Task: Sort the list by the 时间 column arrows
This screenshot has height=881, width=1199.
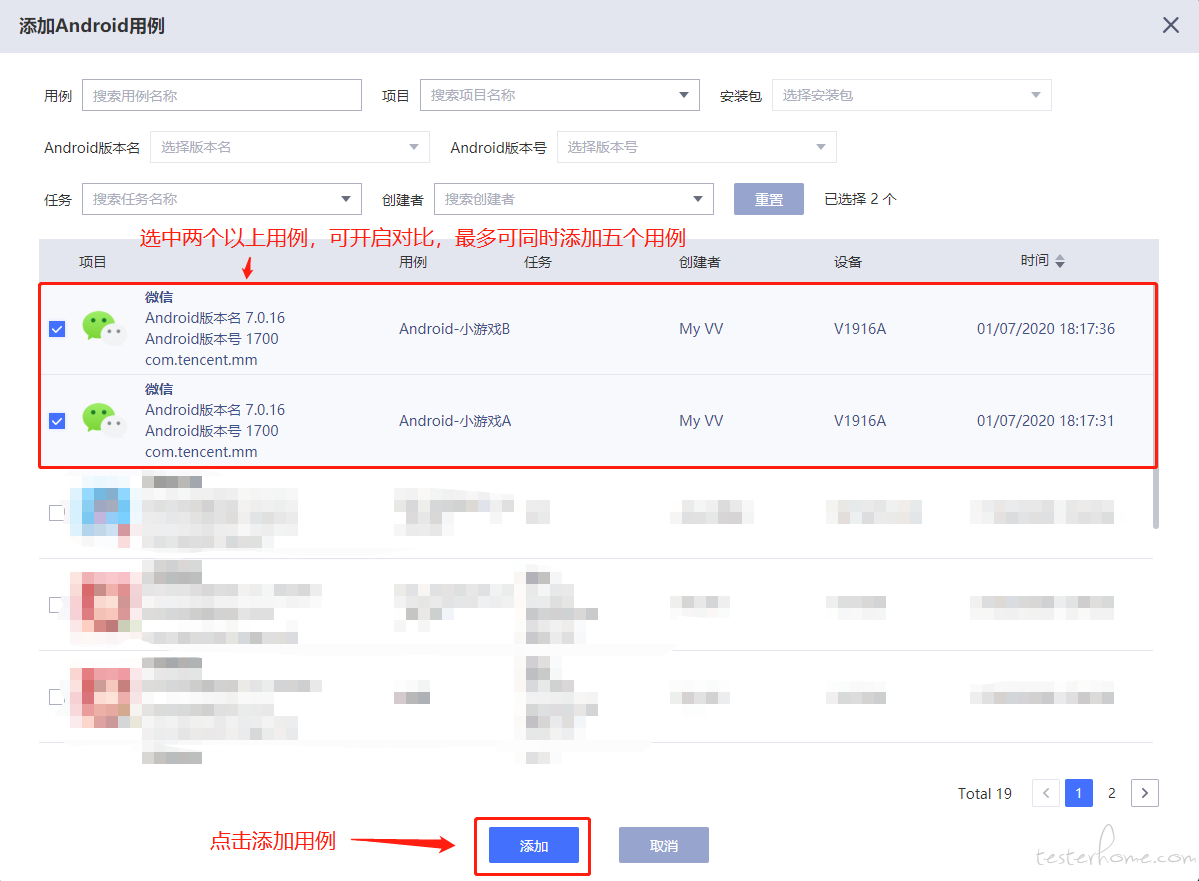Action: [1060, 262]
